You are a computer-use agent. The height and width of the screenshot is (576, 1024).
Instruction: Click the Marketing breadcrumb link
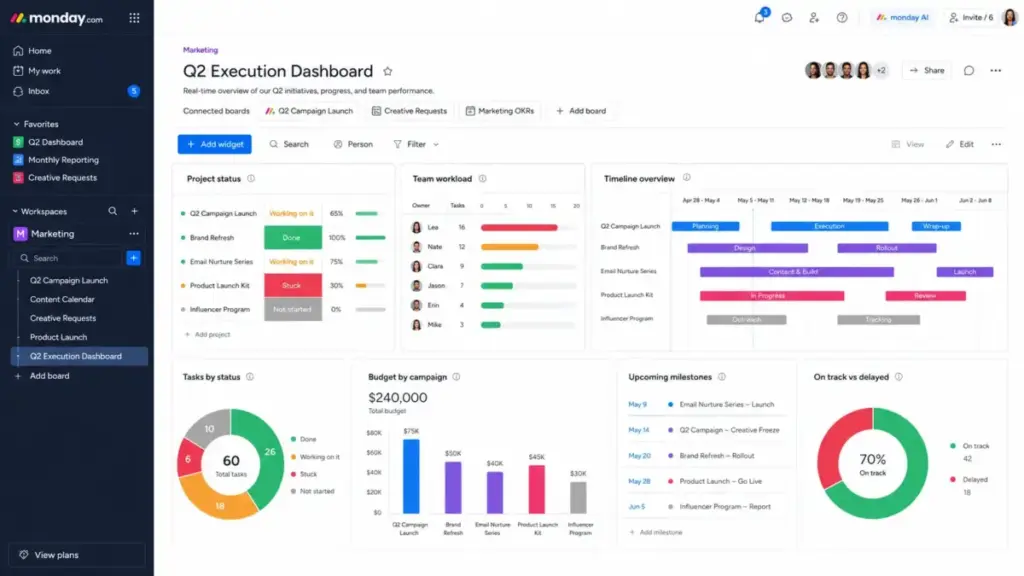tap(200, 50)
